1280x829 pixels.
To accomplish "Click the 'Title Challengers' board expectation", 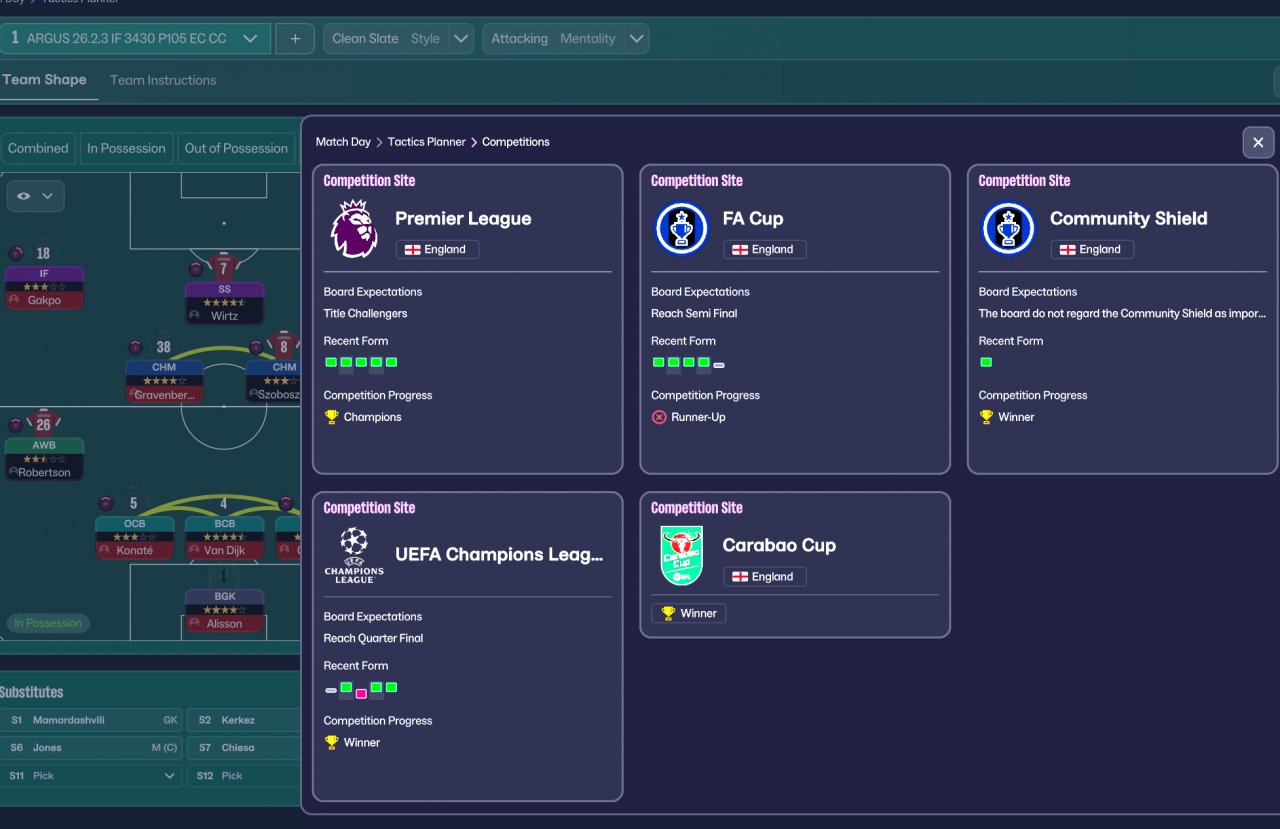I will 365,314.
